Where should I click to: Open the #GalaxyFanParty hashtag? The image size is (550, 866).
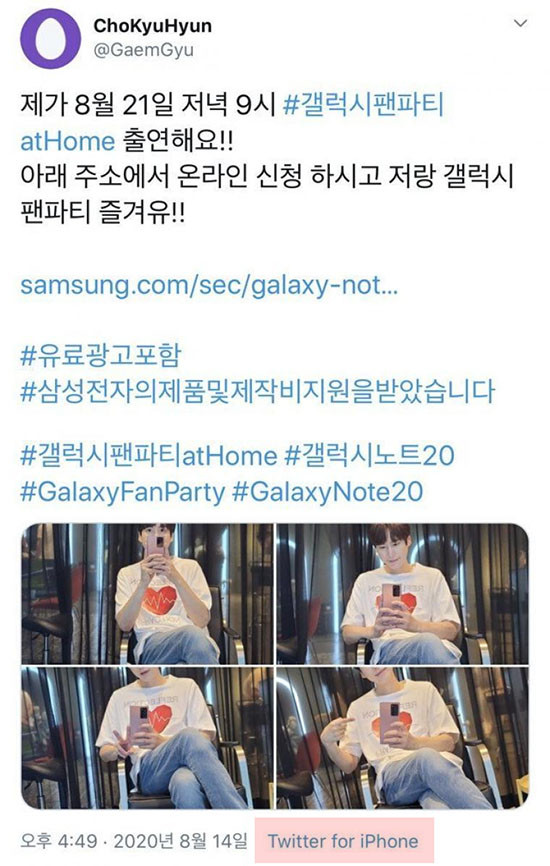click(123, 492)
